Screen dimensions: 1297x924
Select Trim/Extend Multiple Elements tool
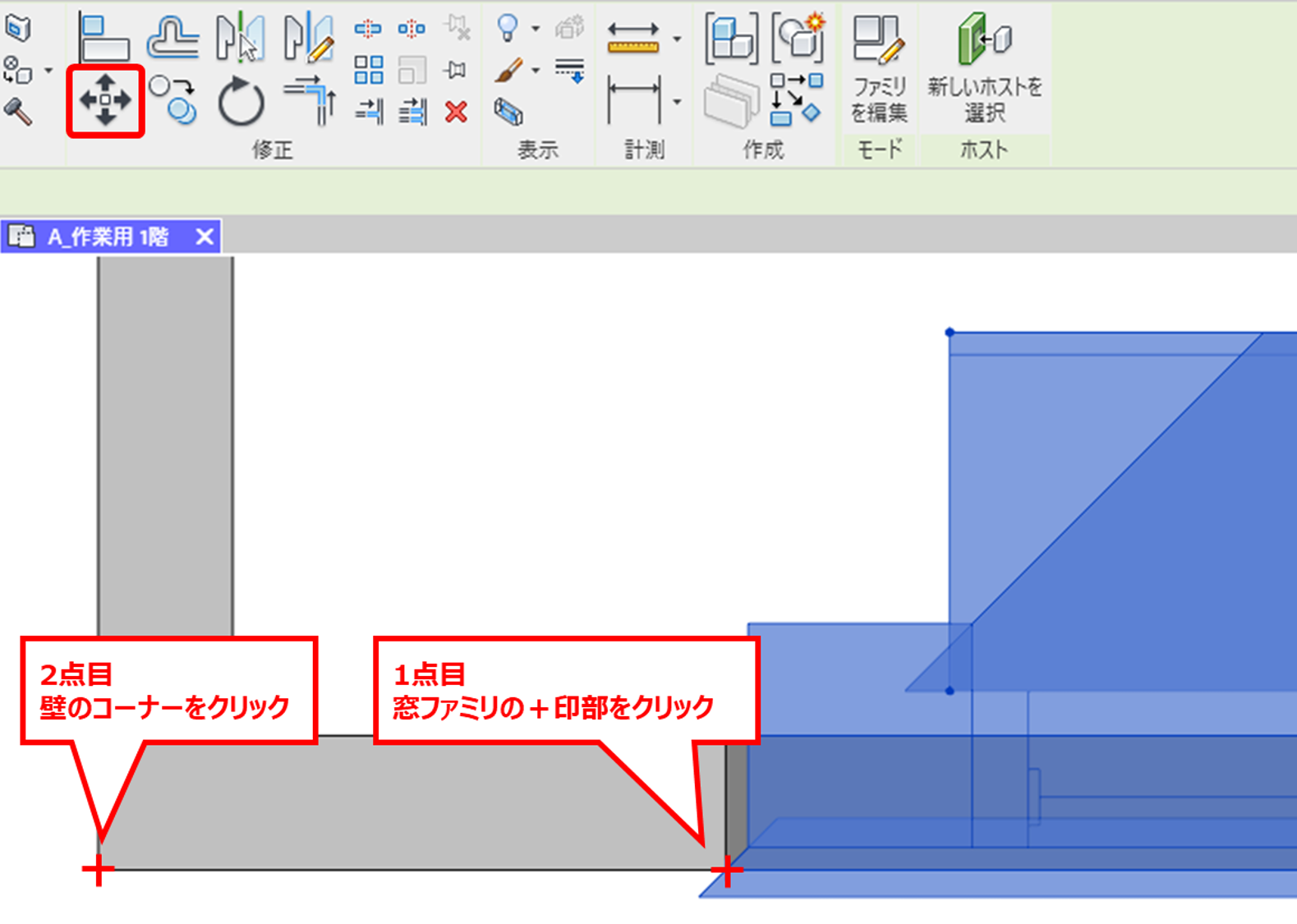pos(412,111)
